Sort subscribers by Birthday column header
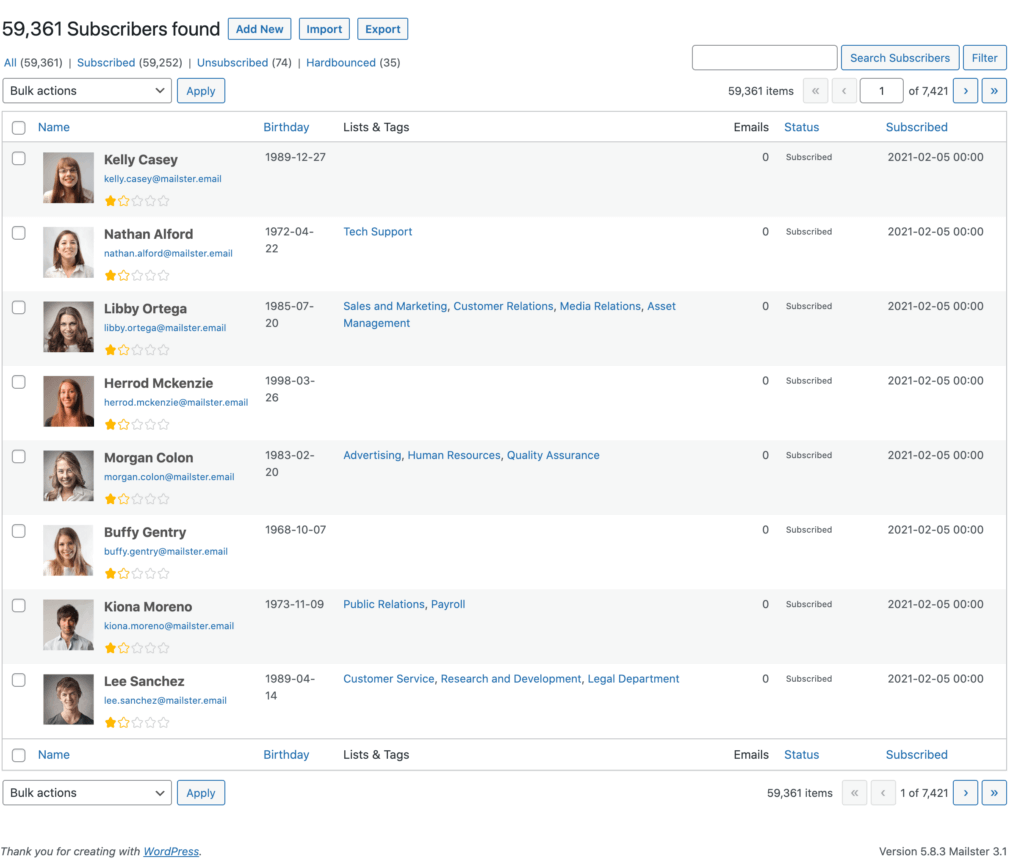Screen dimensions: 1024x868 point(286,128)
